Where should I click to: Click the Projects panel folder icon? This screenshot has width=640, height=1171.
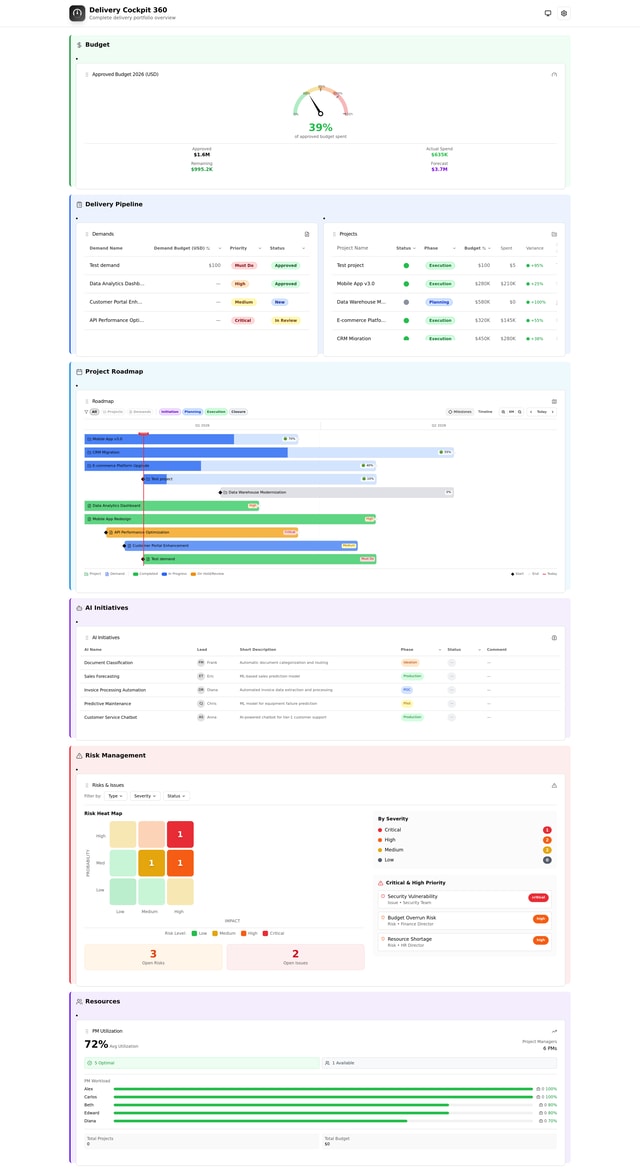554,234
